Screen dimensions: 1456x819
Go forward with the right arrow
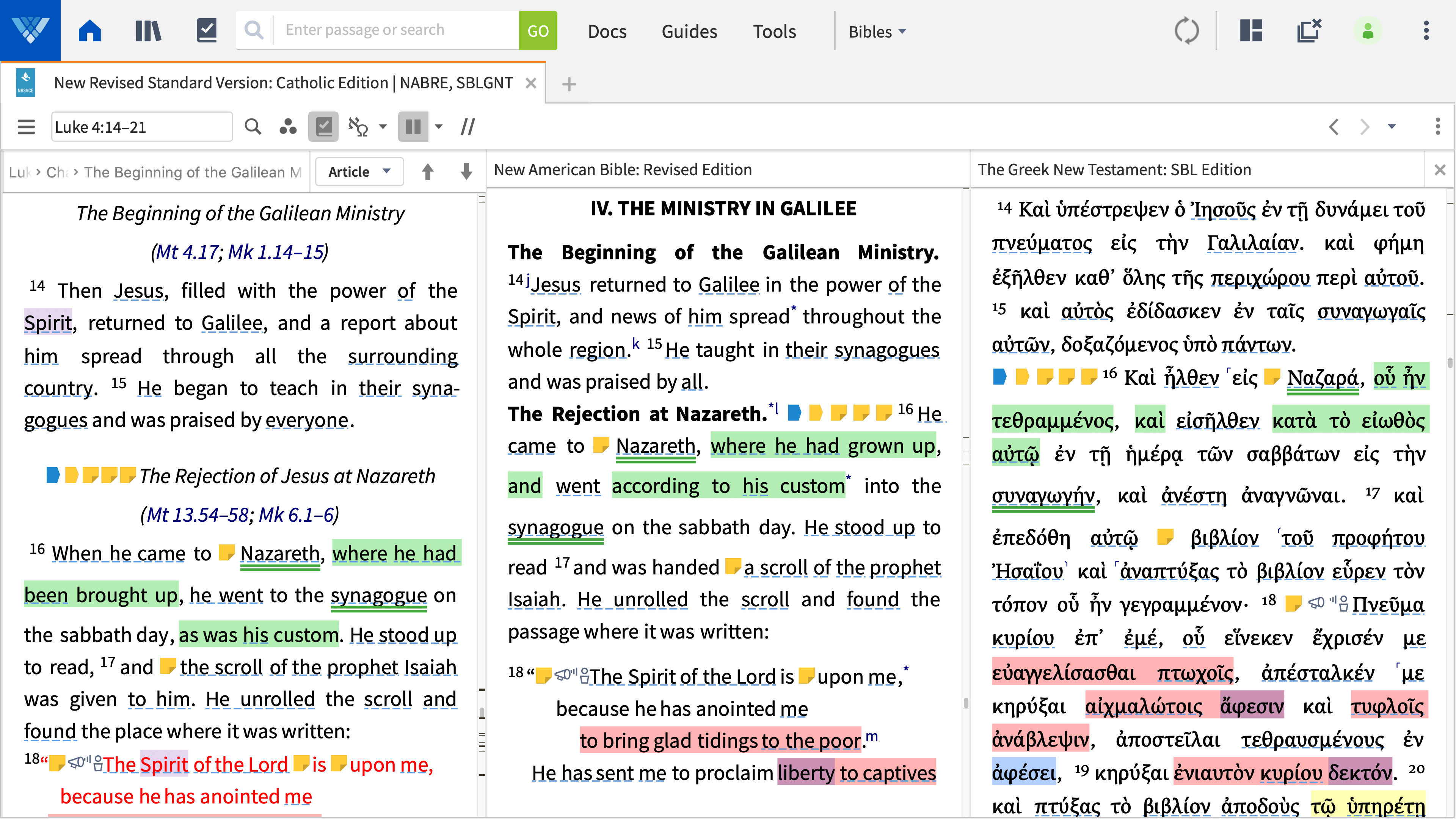[x=1365, y=127]
